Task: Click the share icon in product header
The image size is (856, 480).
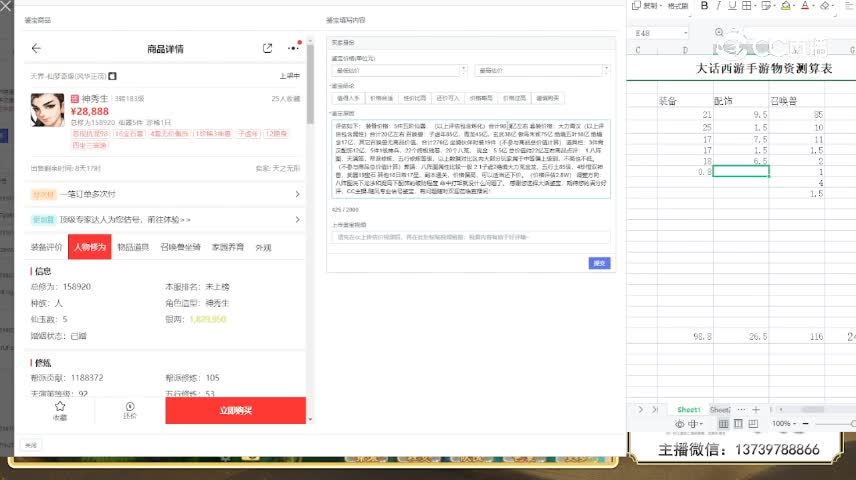Action: coord(267,48)
